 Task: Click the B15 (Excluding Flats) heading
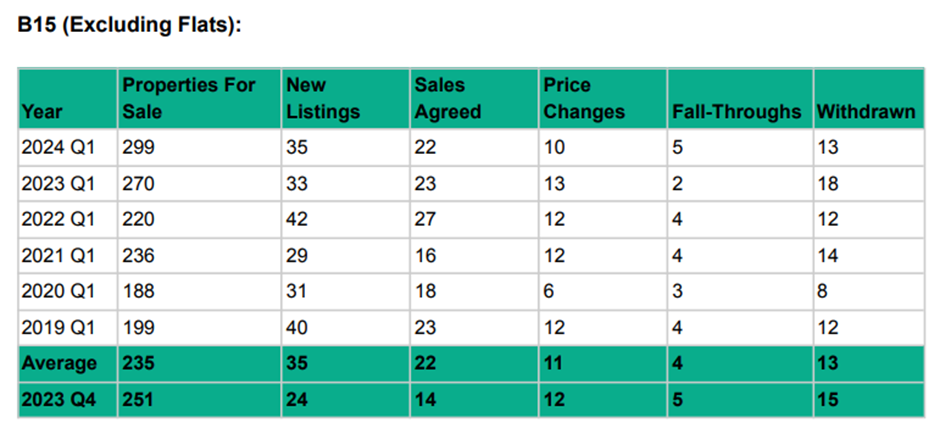coord(129,25)
